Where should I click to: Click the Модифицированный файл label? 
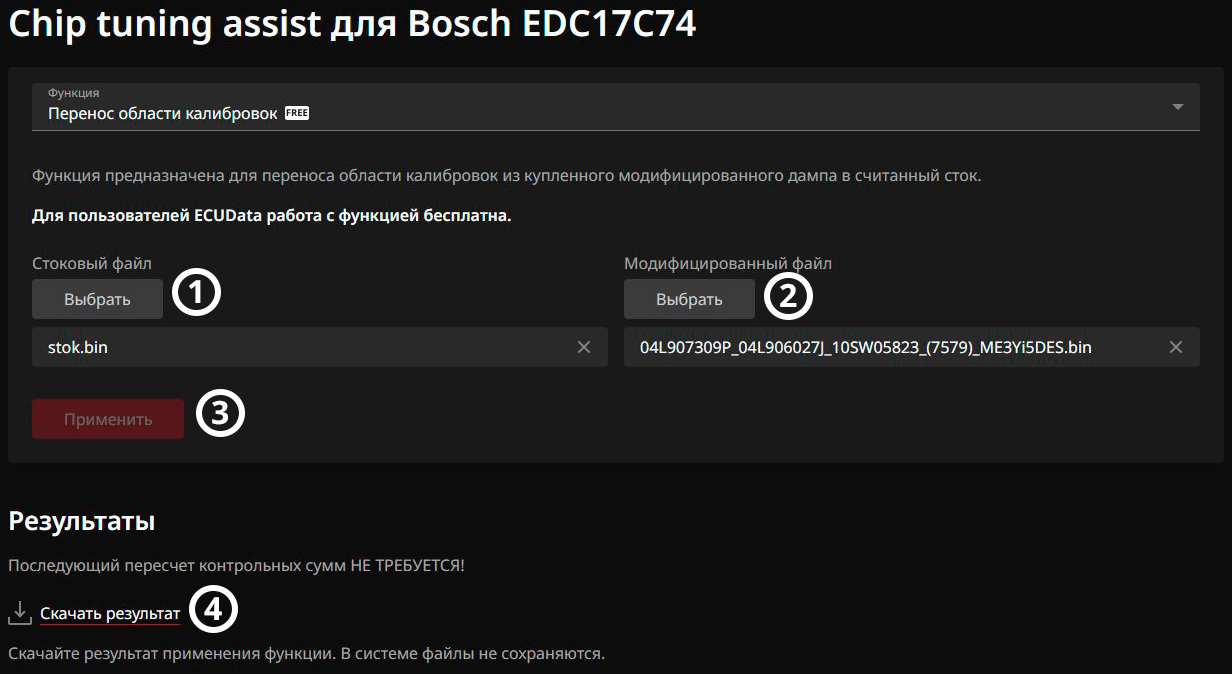point(727,264)
